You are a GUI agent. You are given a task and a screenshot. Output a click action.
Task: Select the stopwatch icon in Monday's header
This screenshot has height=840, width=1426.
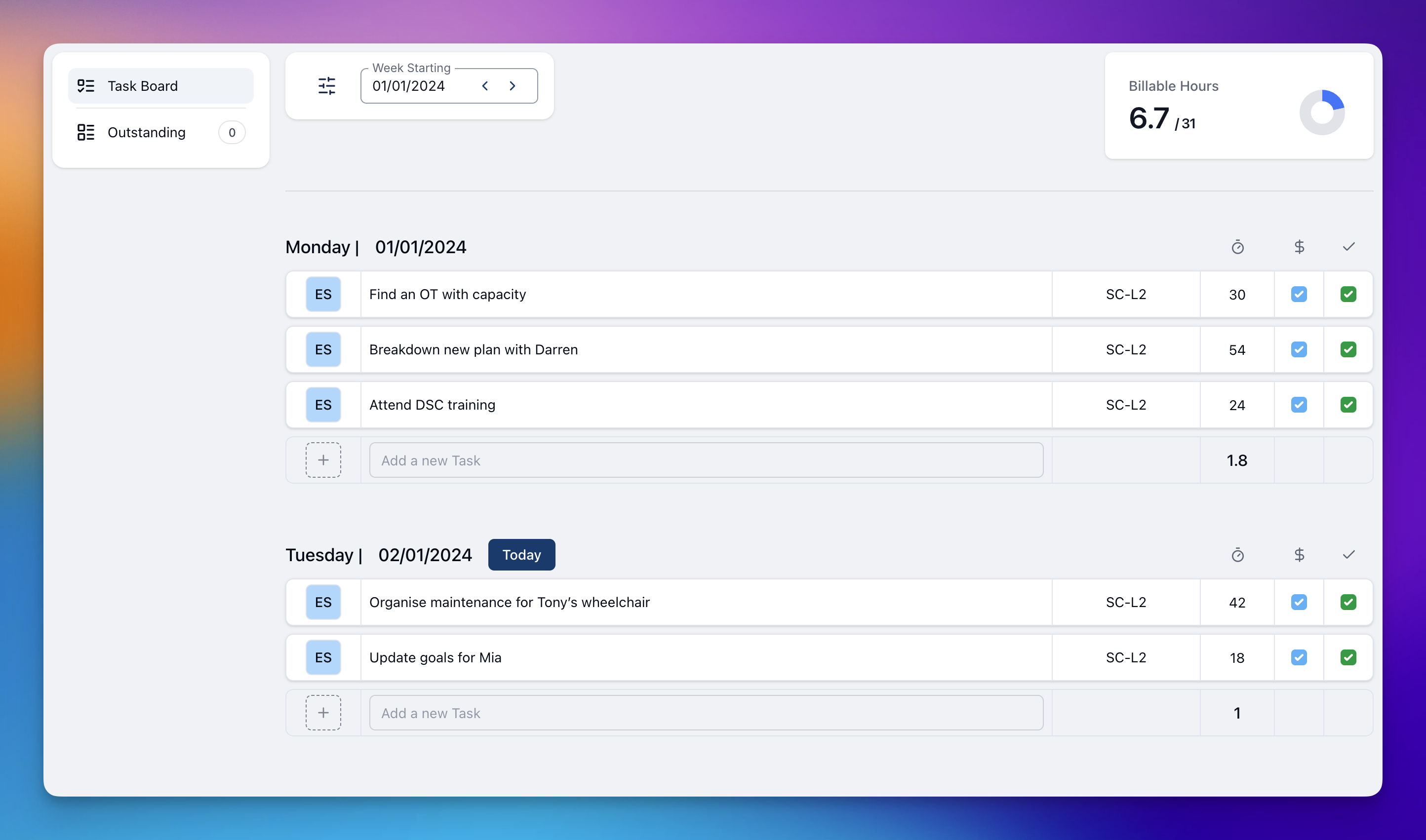[x=1237, y=247]
